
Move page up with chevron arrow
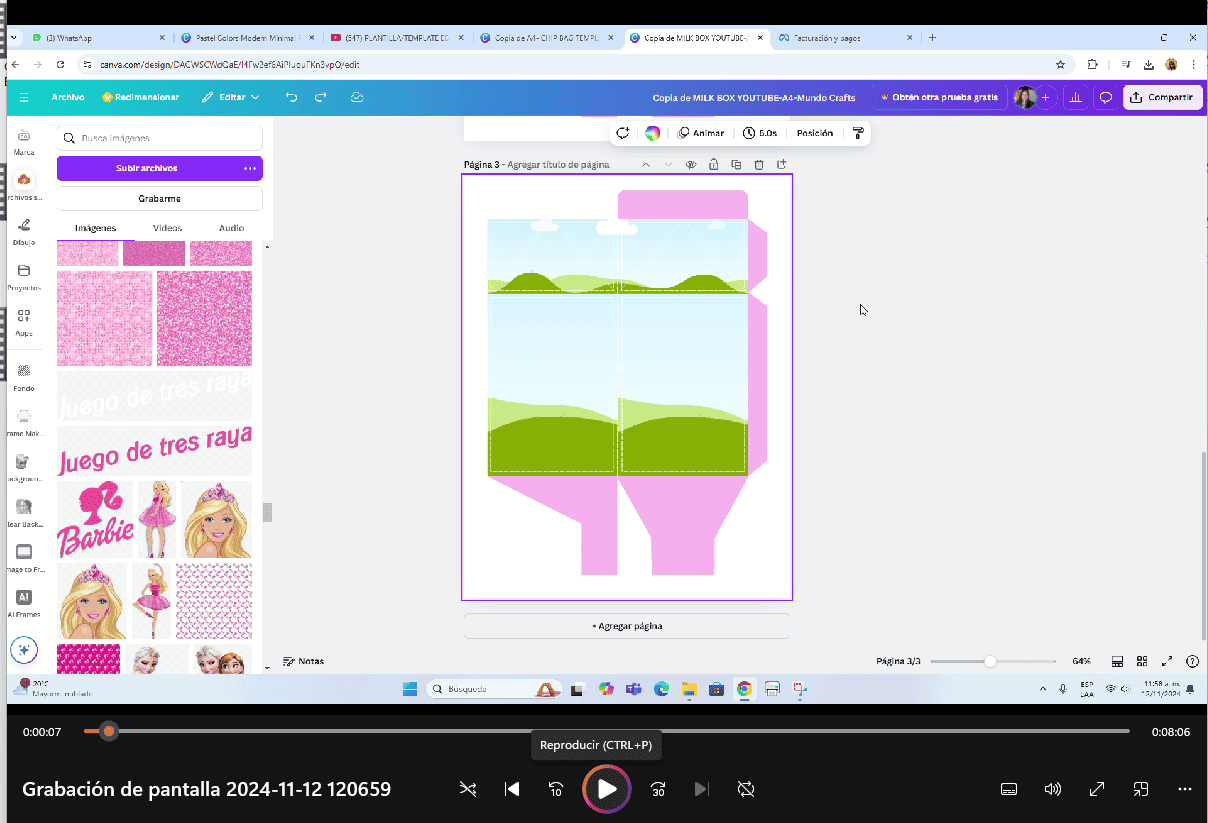click(x=646, y=164)
